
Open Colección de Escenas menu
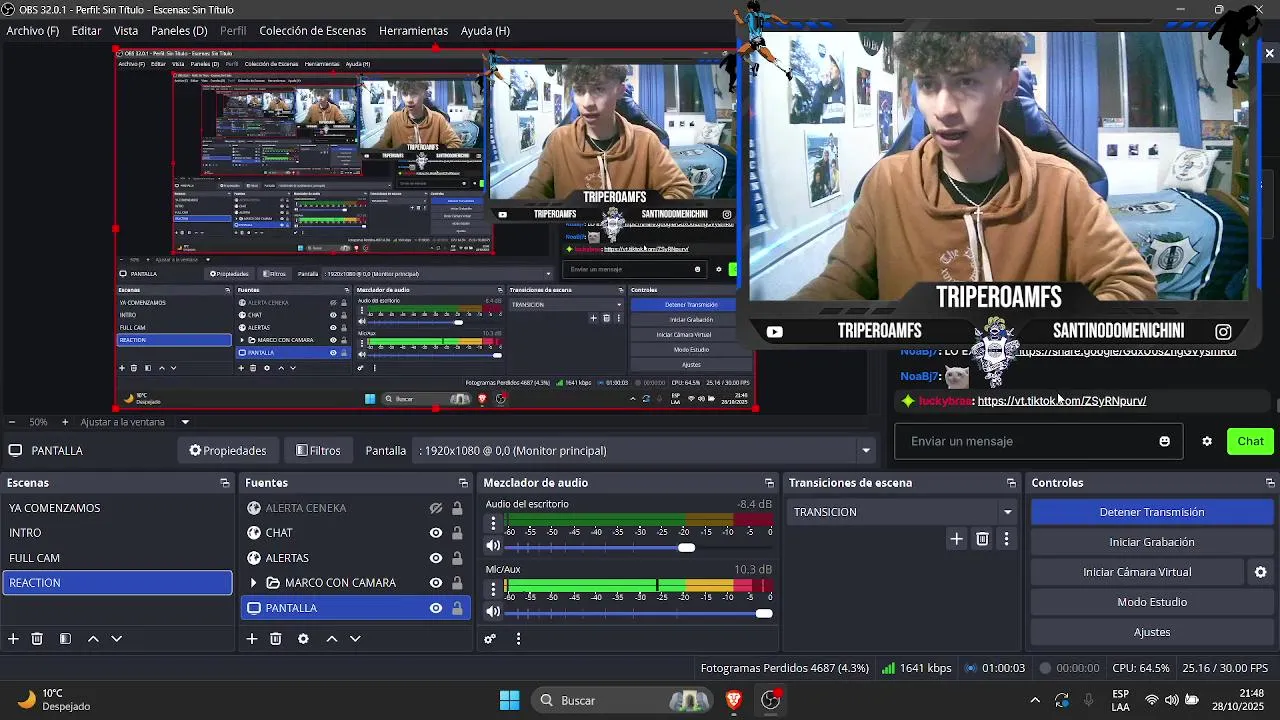pos(312,31)
